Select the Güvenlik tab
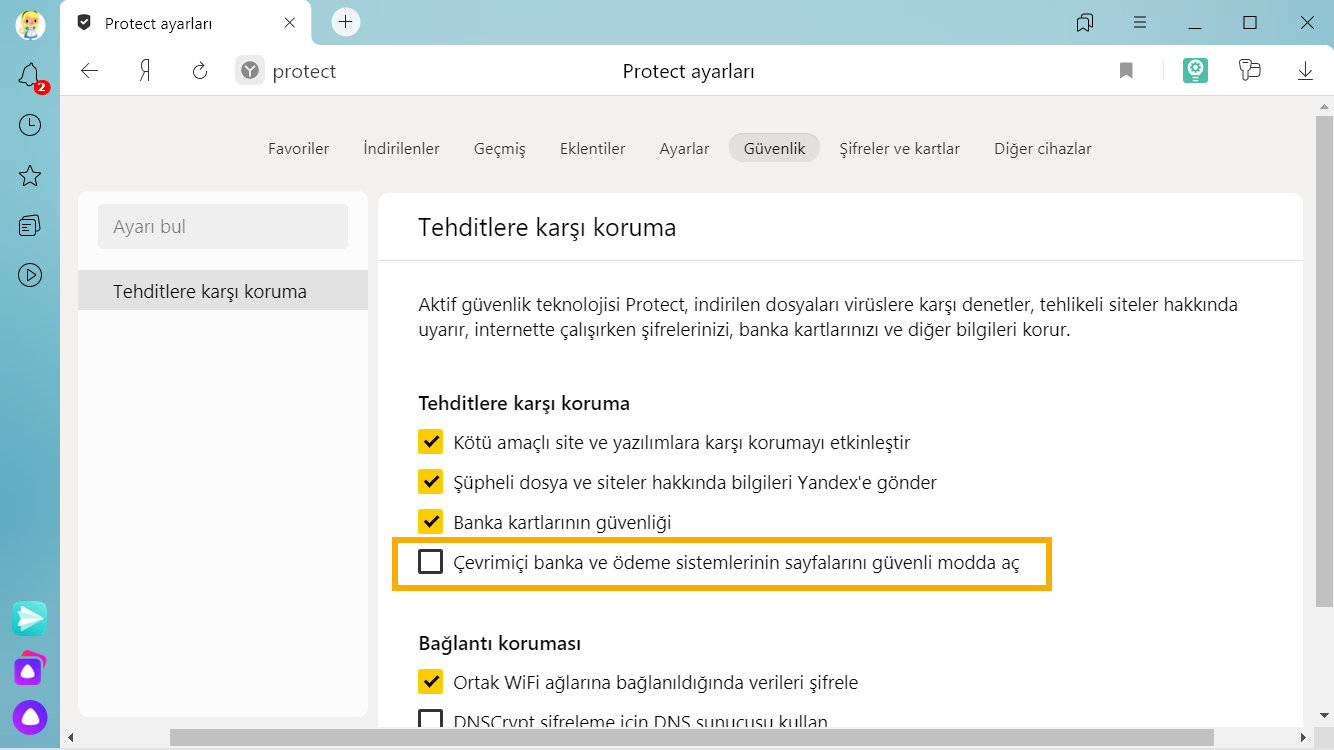 pos(774,148)
